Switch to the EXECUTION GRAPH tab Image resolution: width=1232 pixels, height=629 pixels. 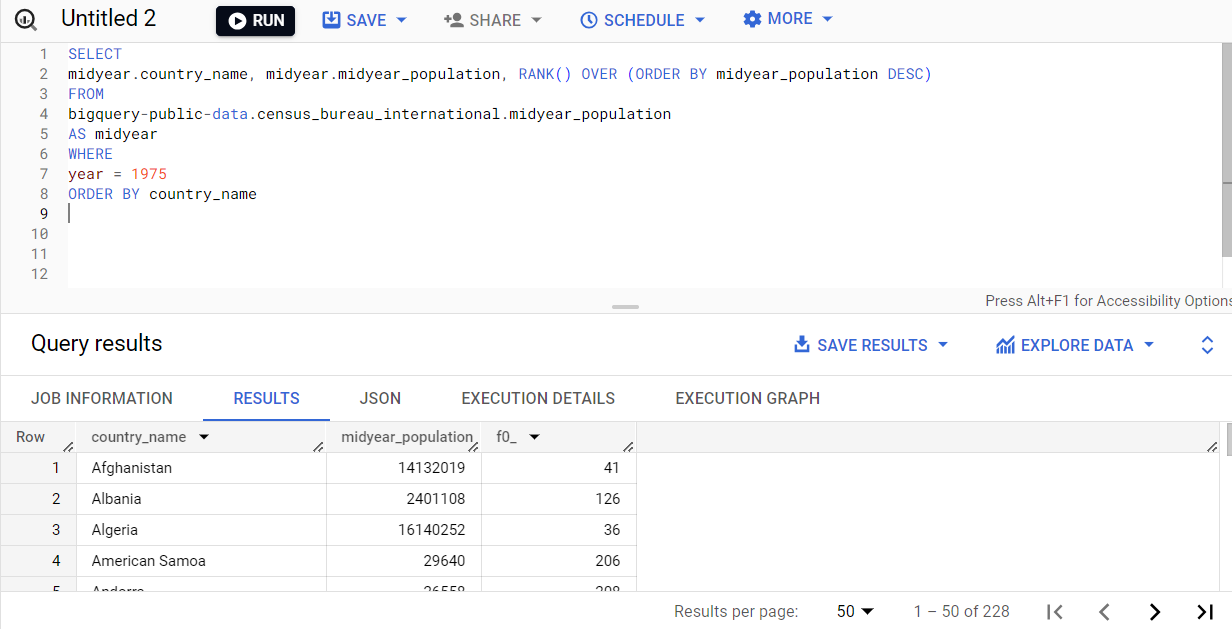coord(747,398)
